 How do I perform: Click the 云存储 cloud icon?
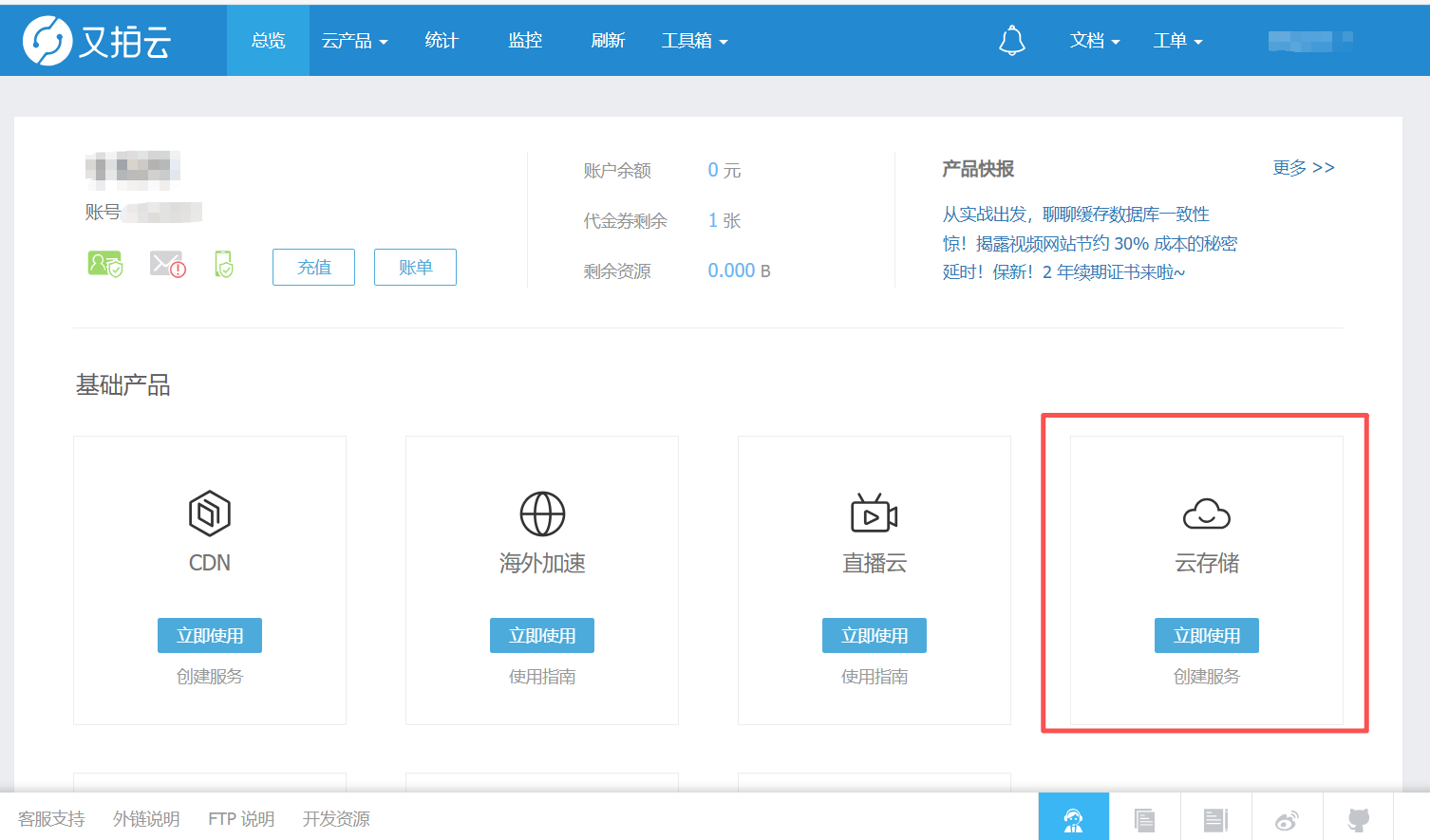1206,514
